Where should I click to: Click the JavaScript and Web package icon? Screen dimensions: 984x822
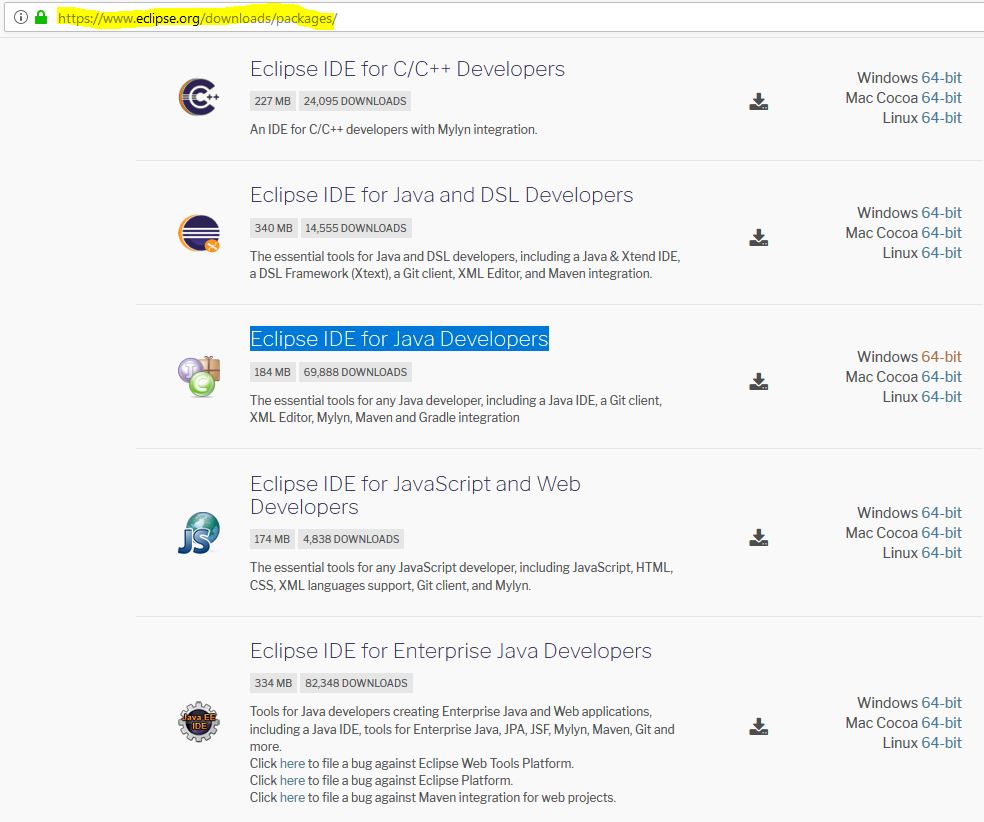pos(198,533)
